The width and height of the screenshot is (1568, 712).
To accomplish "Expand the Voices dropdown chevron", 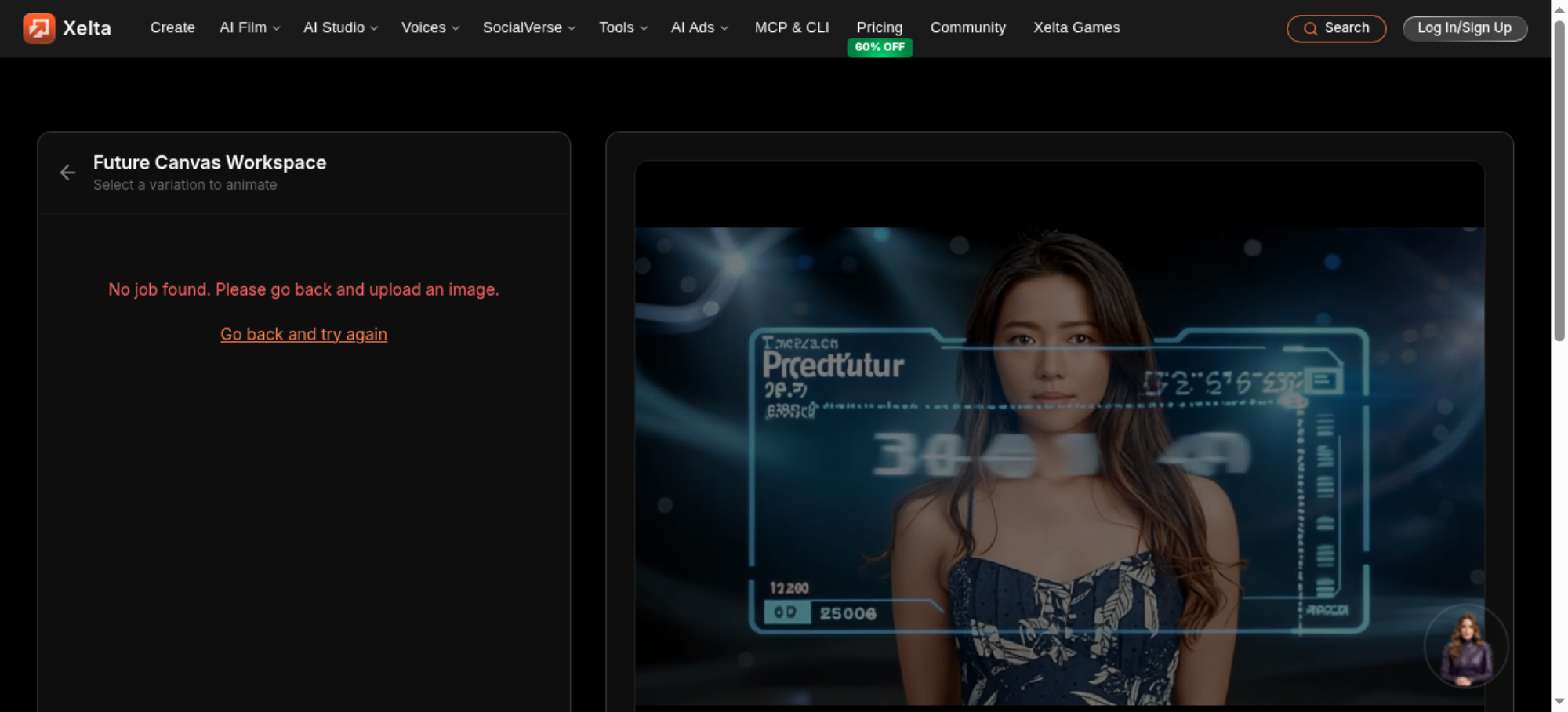I will point(456,28).
